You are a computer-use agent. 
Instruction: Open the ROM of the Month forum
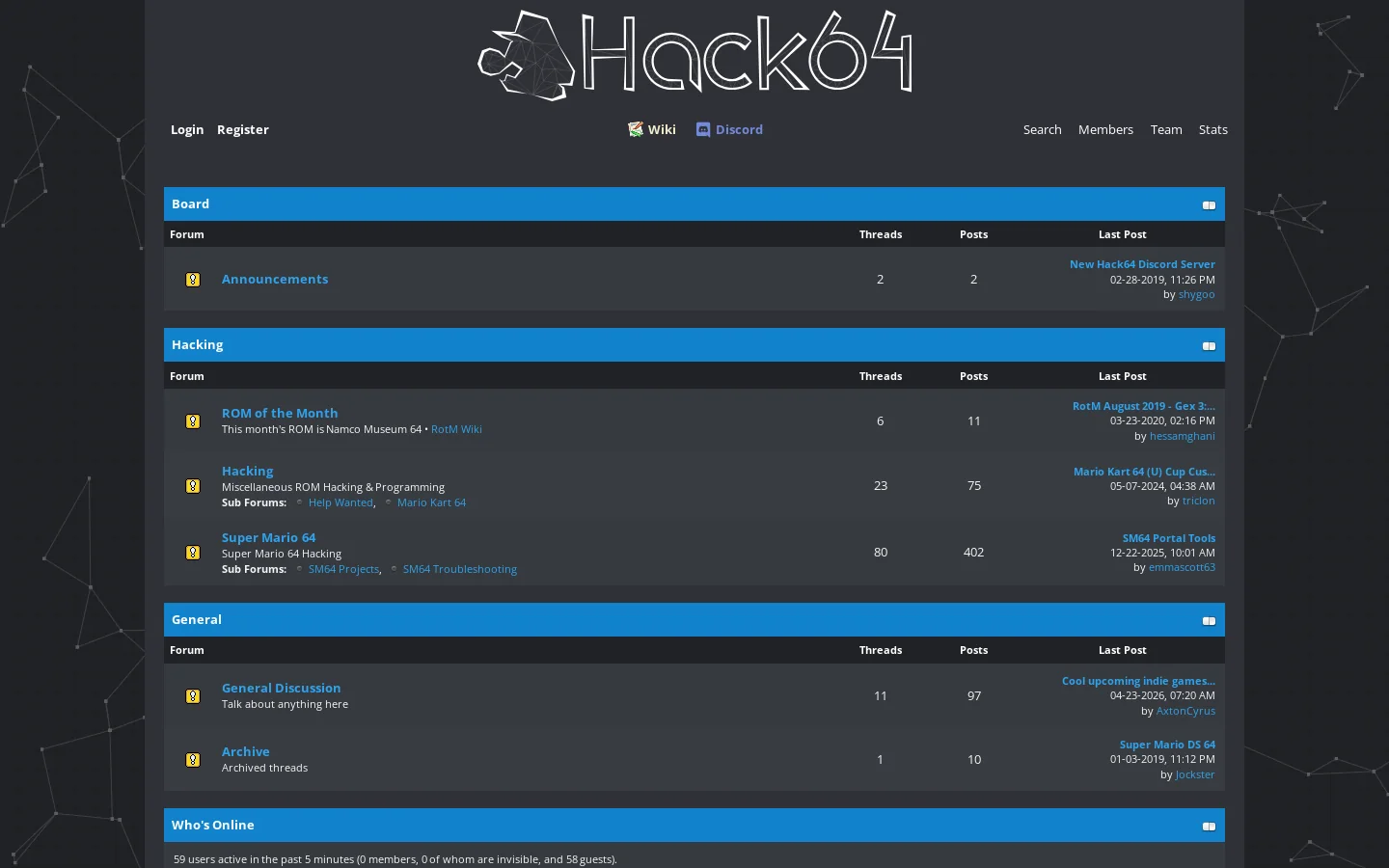280,413
